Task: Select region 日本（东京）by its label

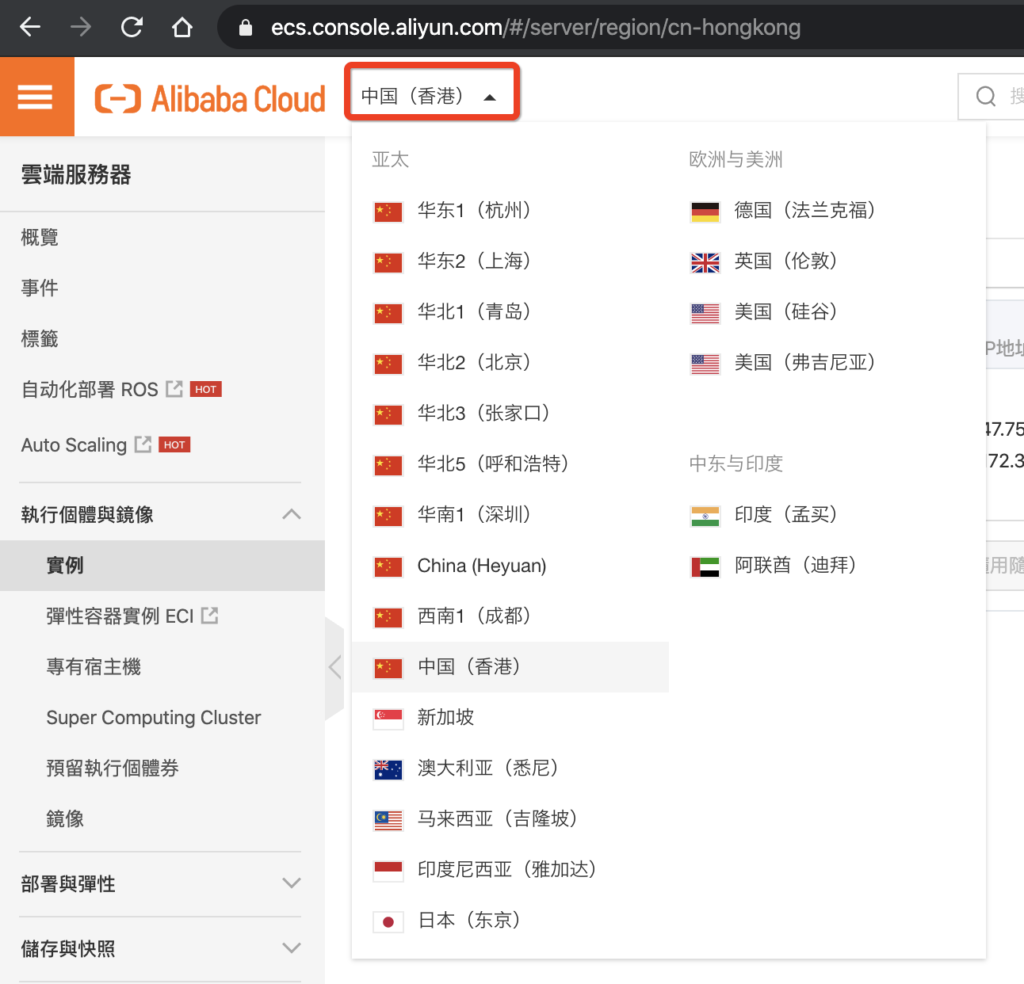Action: click(470, 921)
